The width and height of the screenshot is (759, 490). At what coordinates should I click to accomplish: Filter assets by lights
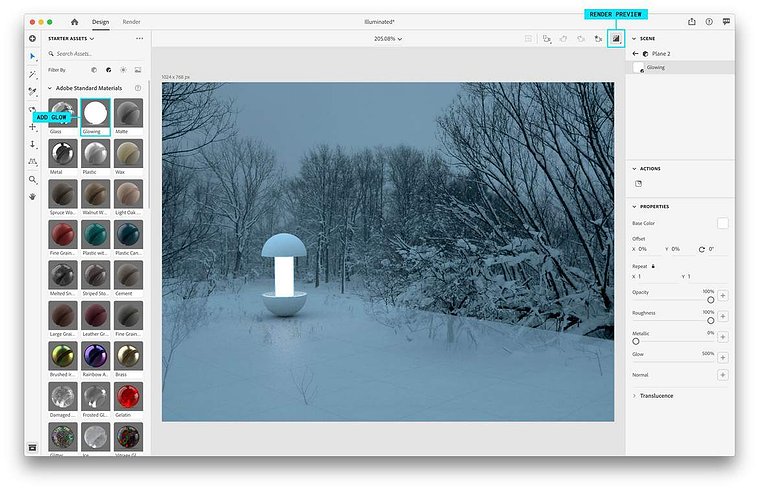click(123, 70)
